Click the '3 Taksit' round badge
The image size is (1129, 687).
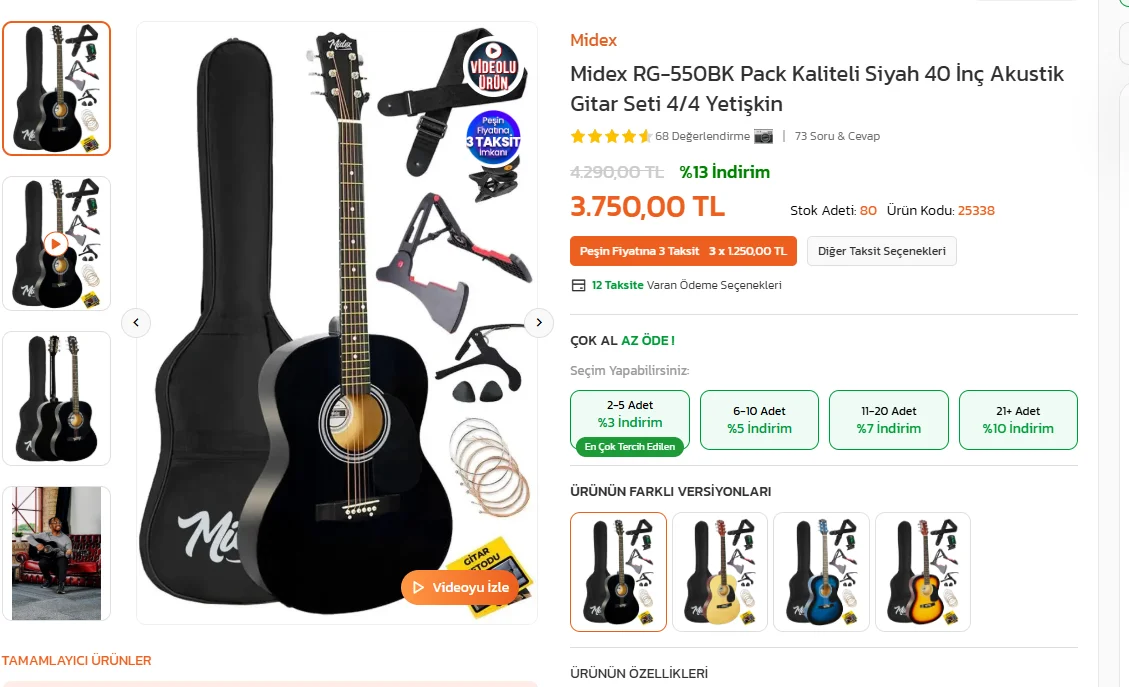click(x=493, y=139)
